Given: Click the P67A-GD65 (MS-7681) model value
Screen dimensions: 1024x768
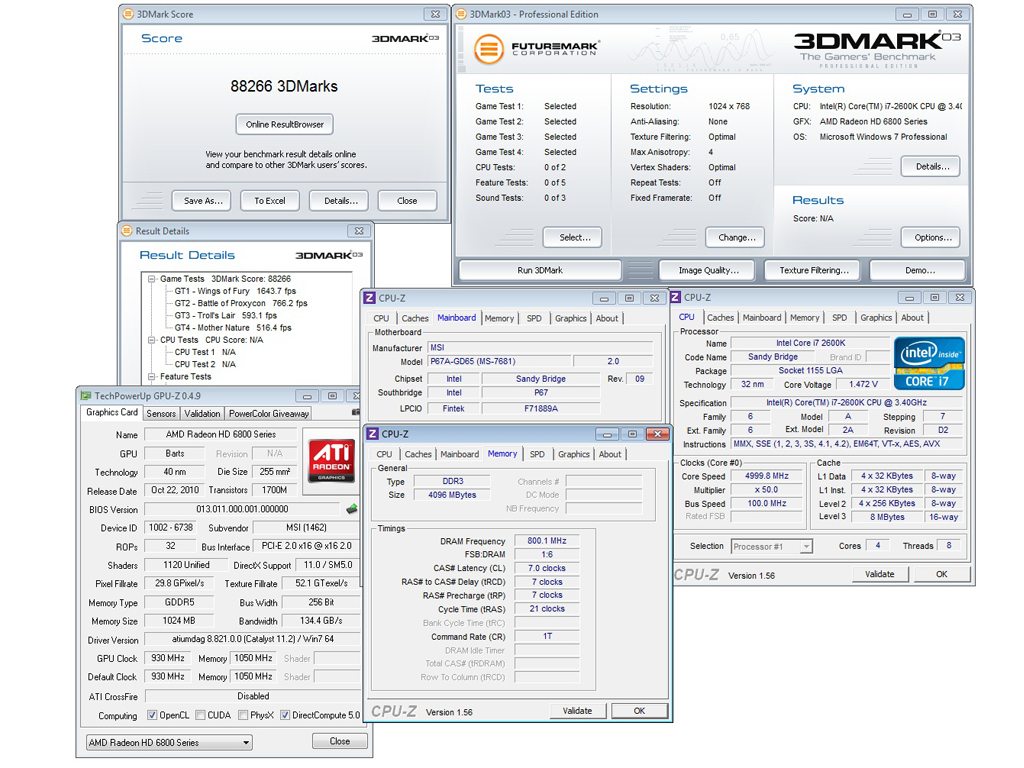Looking at the screenshot, I should (500, 361).
